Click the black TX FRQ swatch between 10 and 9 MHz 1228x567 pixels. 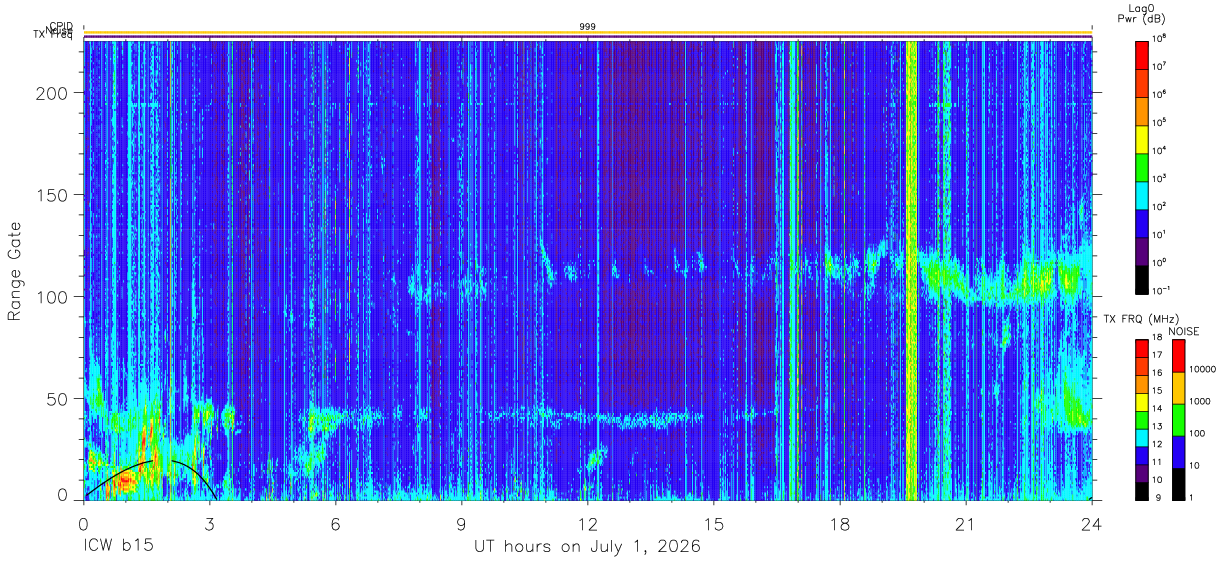pyautogui.click(x=1141, y=491)
